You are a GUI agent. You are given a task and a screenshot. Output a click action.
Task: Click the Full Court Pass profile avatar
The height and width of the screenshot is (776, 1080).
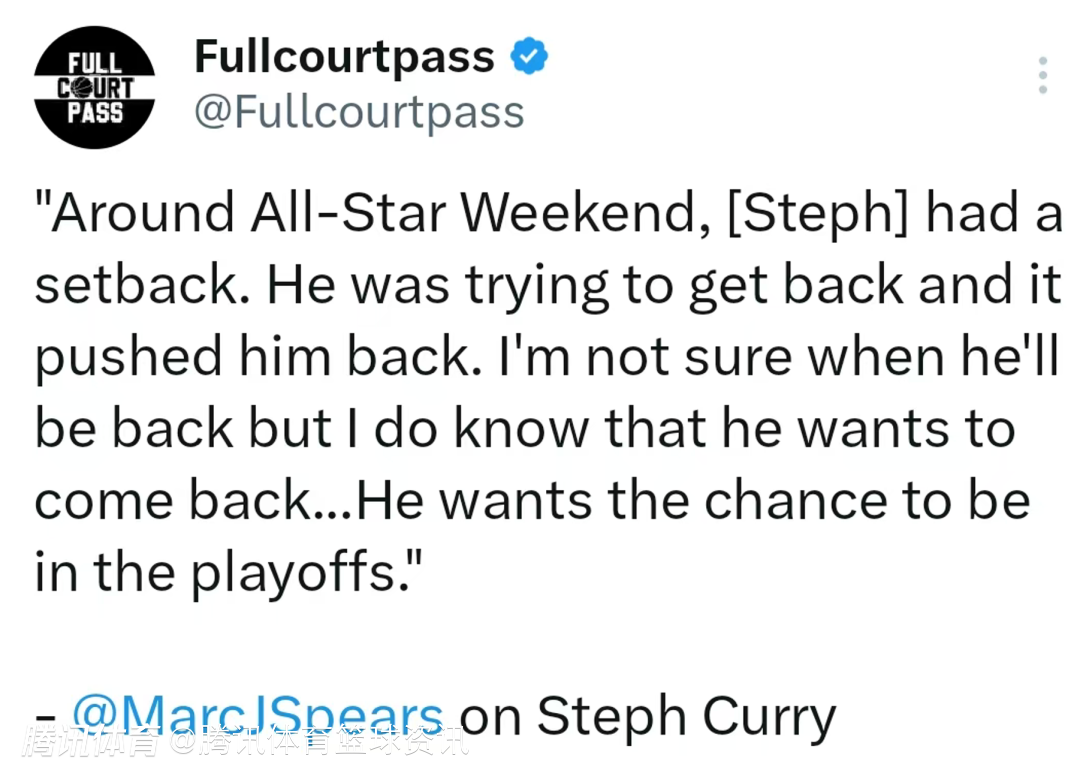click(x=94, y=88)
